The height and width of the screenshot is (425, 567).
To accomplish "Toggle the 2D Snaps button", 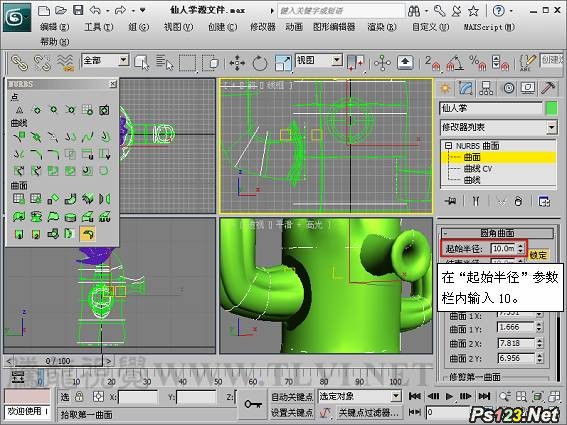I will [432, 63].
